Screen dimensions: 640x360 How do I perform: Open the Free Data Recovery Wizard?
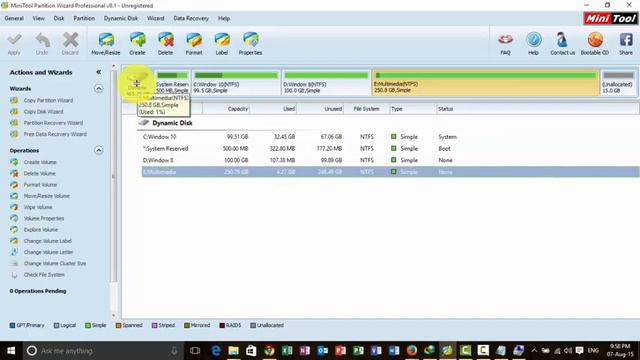55,134
